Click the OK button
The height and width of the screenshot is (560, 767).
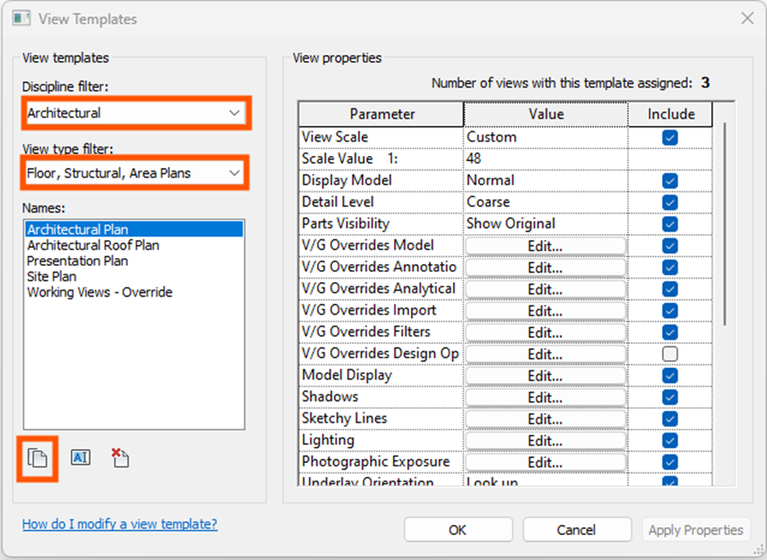coord(458,530)
